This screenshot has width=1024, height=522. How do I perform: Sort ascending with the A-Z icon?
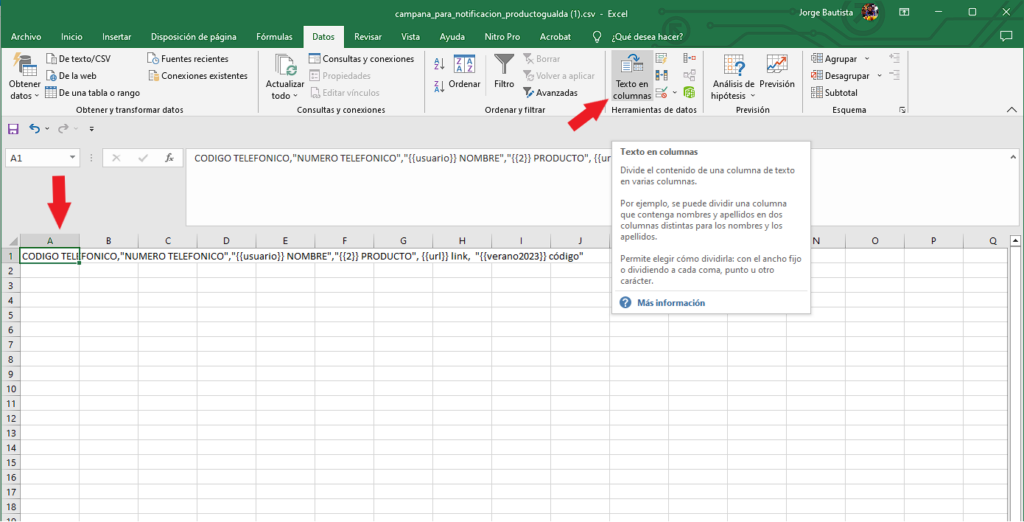pos(440,63)
